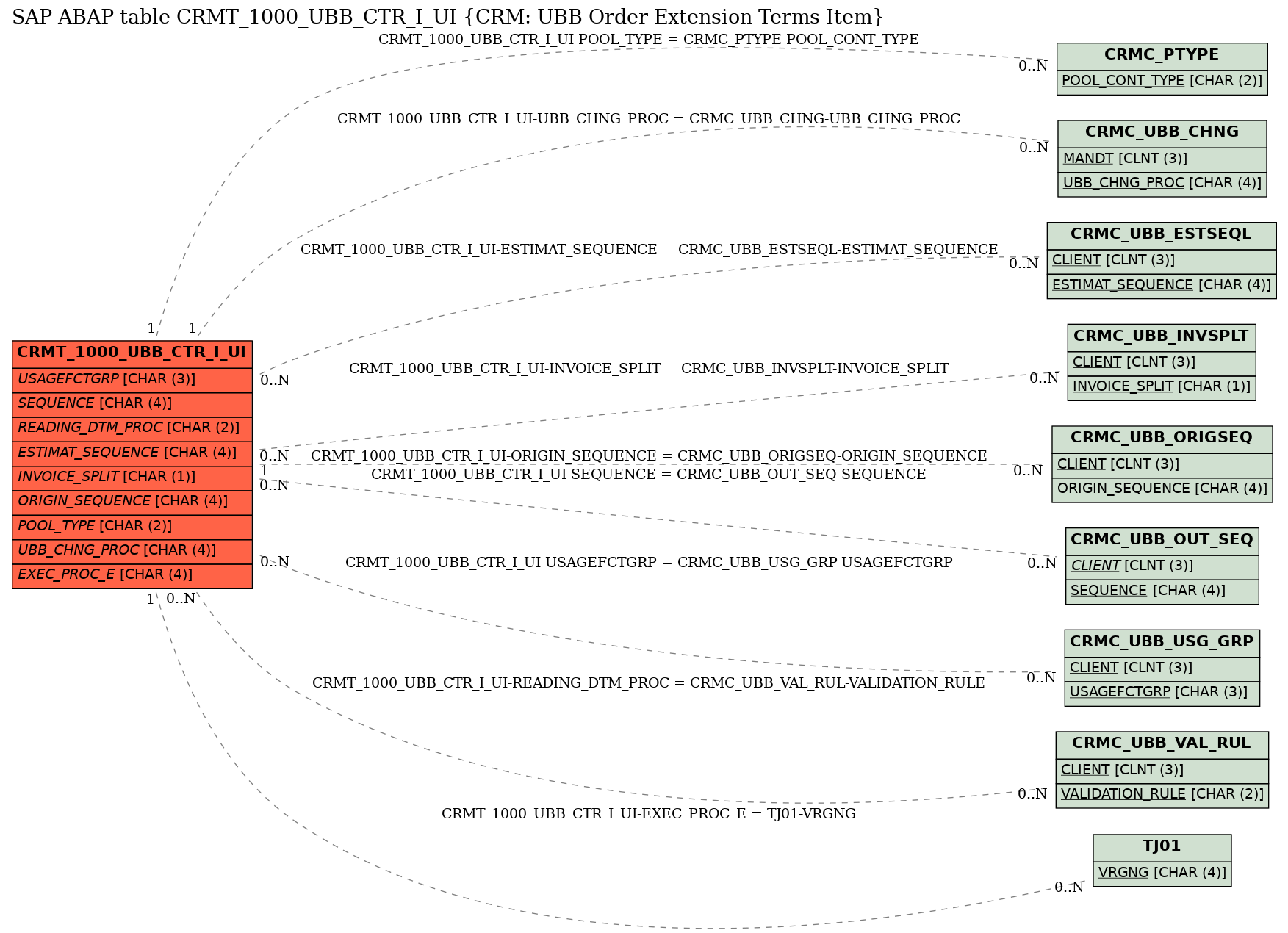Click the 0..N cardinality next to CRMC_UBB_CHNG
The width and height of the screenshot is (1288, 933).
(1033, 148)
